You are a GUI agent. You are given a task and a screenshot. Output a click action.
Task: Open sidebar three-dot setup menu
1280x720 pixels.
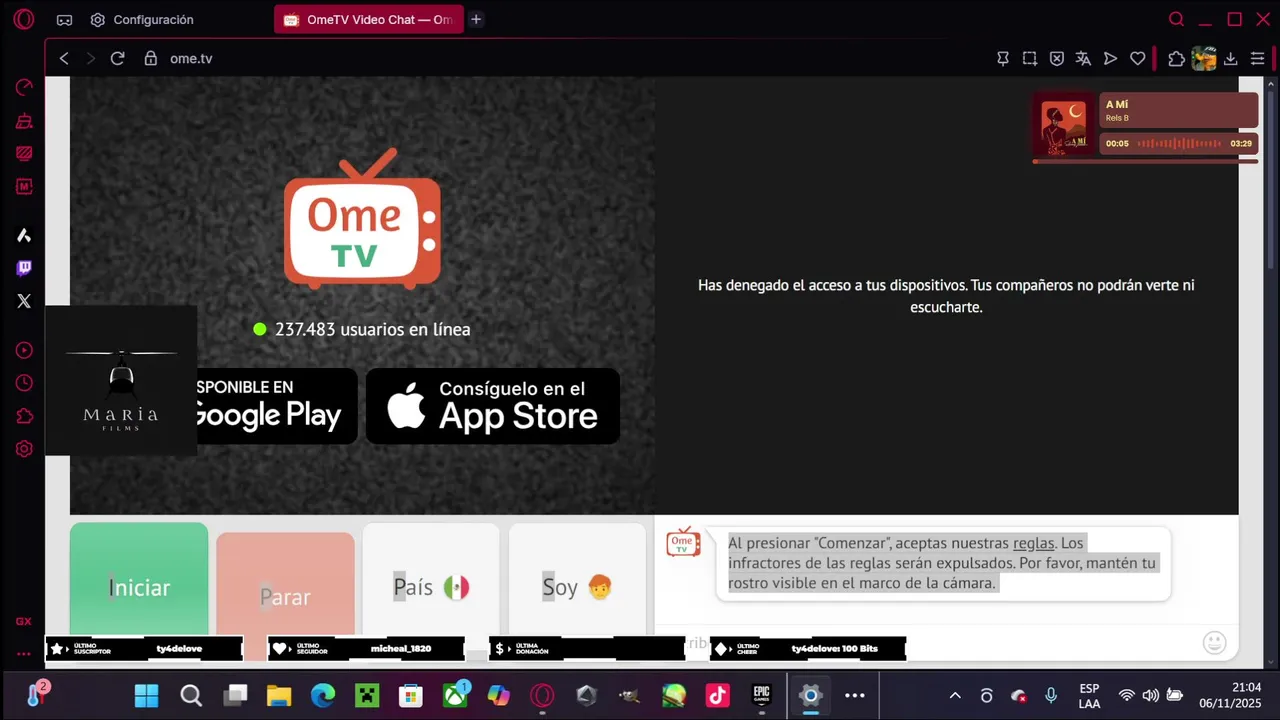click(x=23, y=654)
